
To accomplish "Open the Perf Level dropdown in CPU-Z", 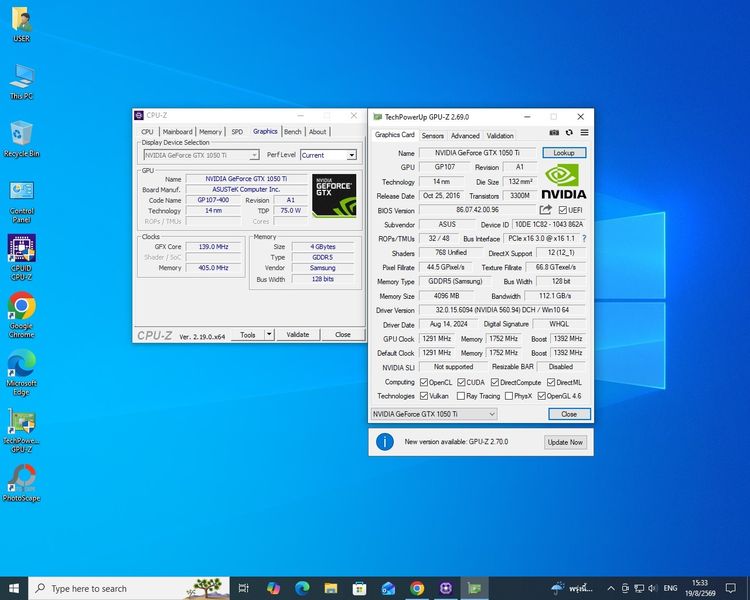I will point(352,155).
